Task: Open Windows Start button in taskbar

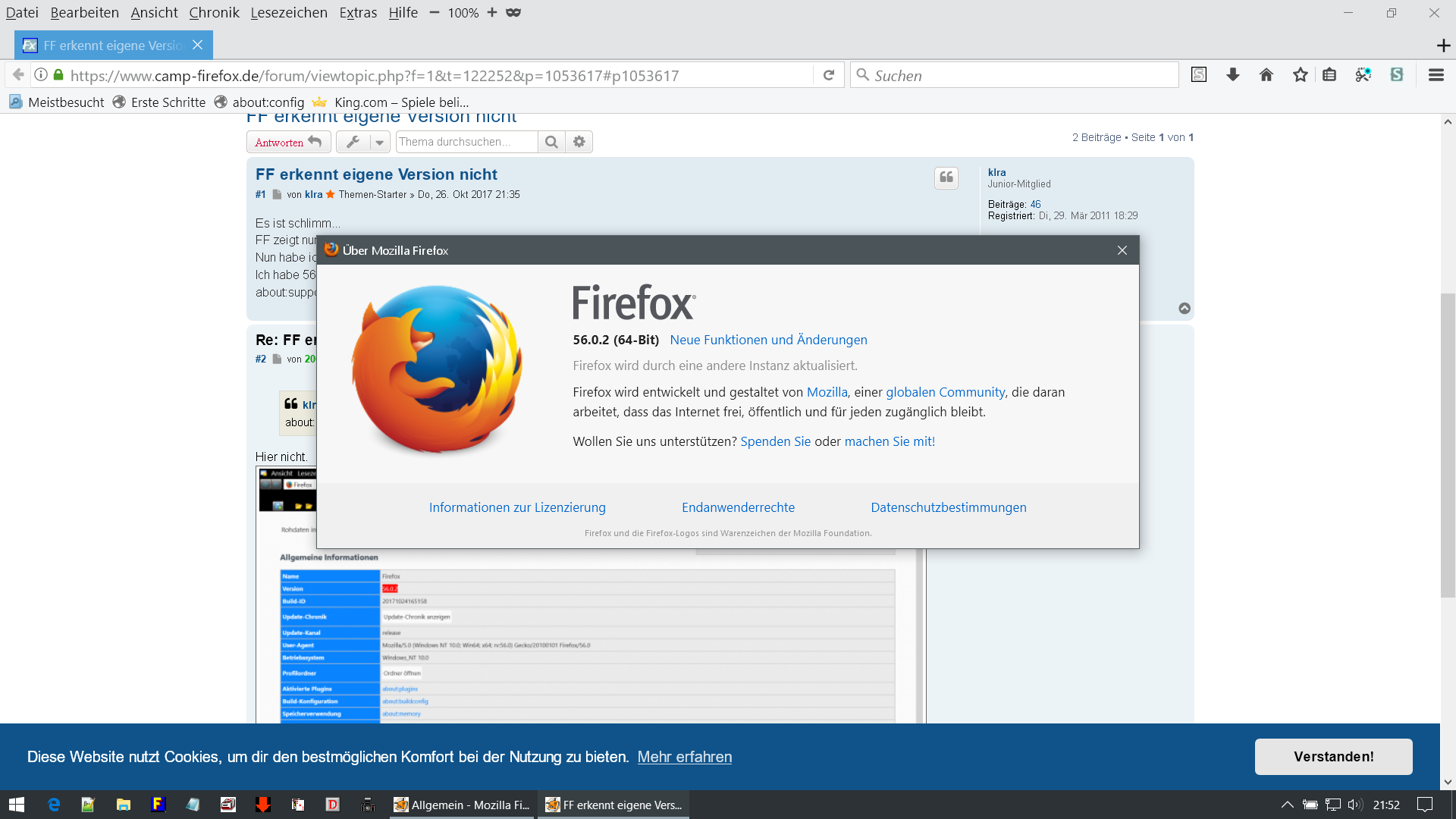Action: pyautogui.click(x=17, y=805)
